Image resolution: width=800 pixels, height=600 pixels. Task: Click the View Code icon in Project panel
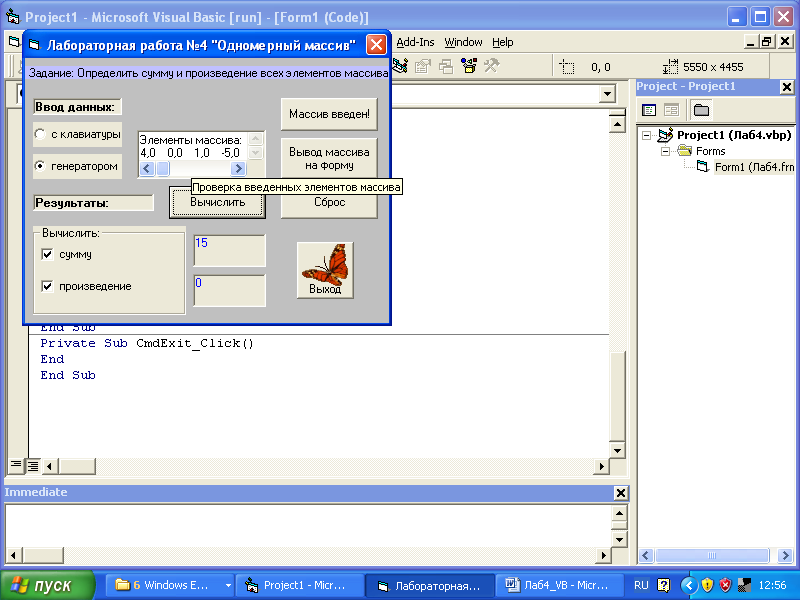click(649, 110)
